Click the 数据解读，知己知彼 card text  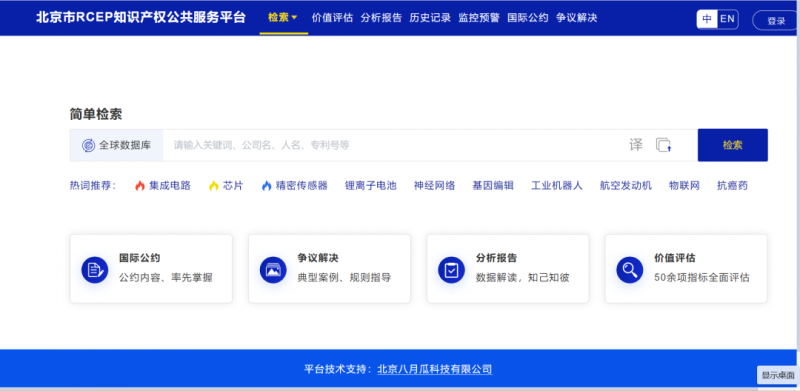[x=522, y=278]
